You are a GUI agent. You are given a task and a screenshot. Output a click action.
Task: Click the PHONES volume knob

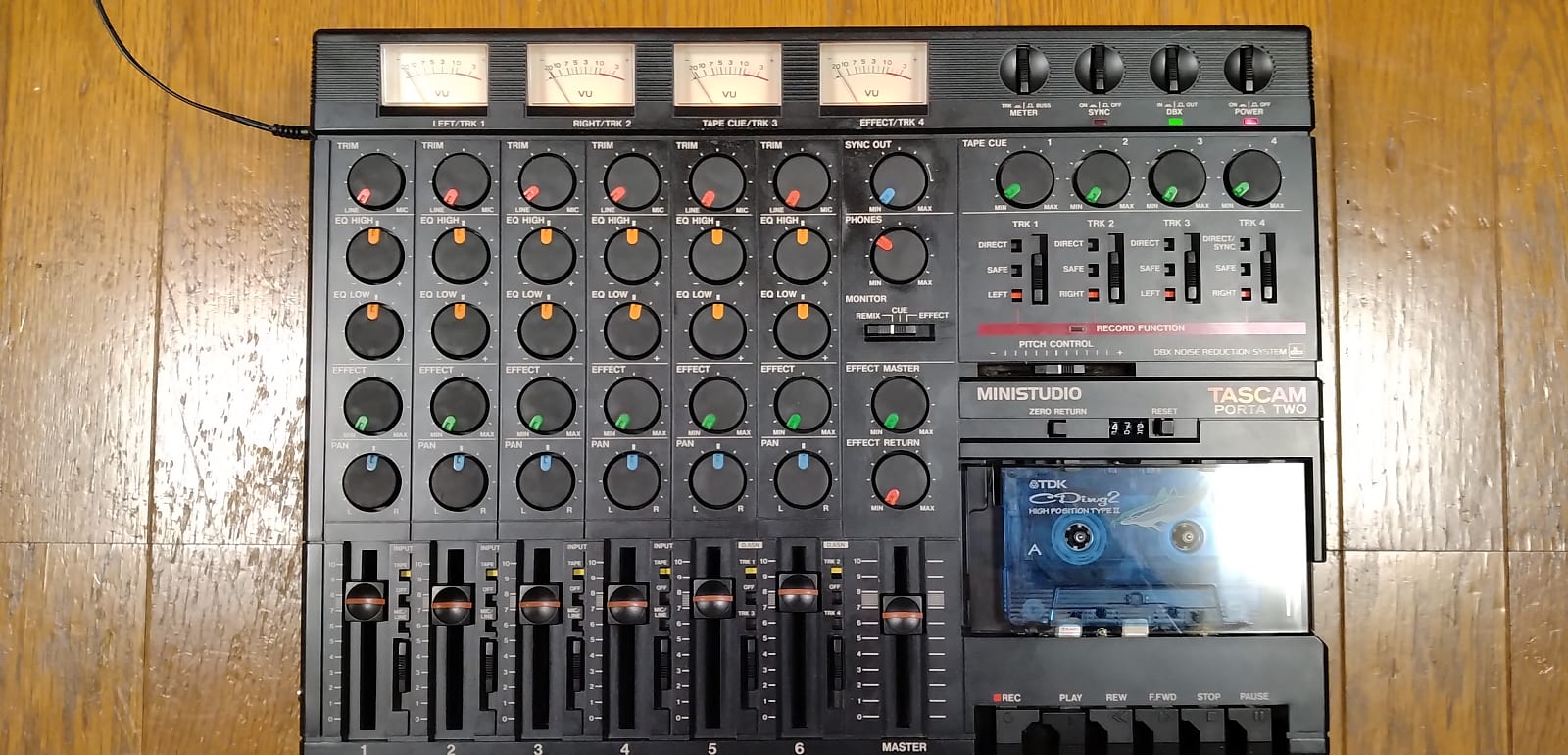click(899, 255)
